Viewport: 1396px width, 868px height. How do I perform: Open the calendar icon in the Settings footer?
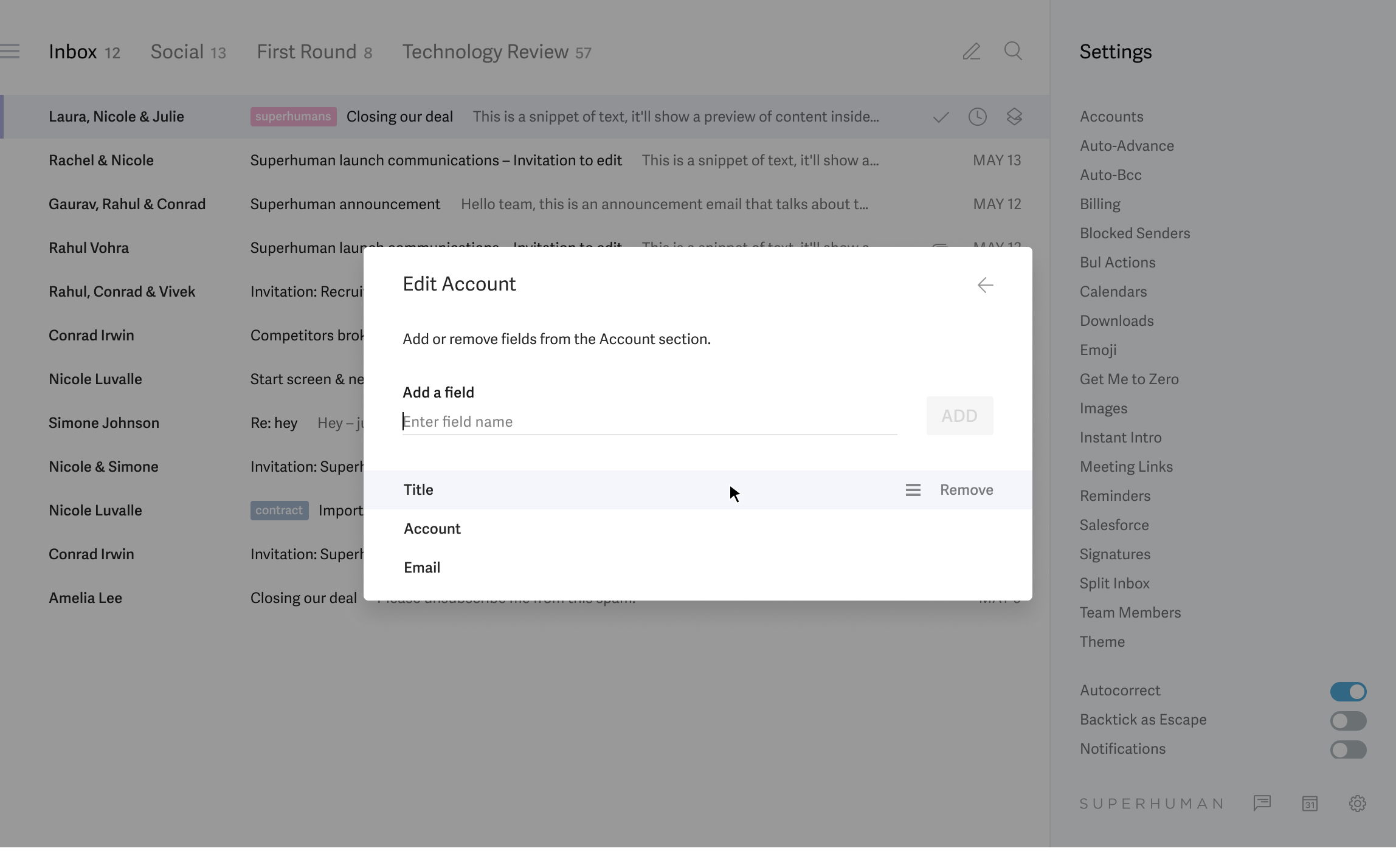[x=1310, y=803]
